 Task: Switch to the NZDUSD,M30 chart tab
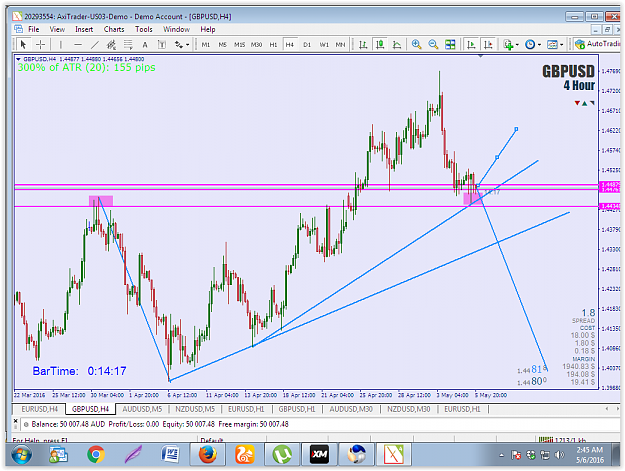click(x=409, y=409)
